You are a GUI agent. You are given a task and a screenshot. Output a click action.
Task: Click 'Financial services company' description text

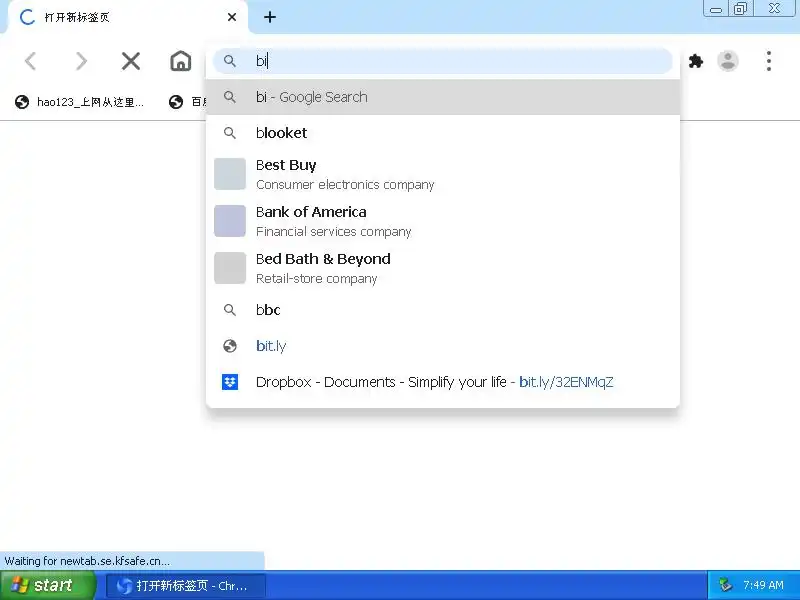click(x=333, y=232)
